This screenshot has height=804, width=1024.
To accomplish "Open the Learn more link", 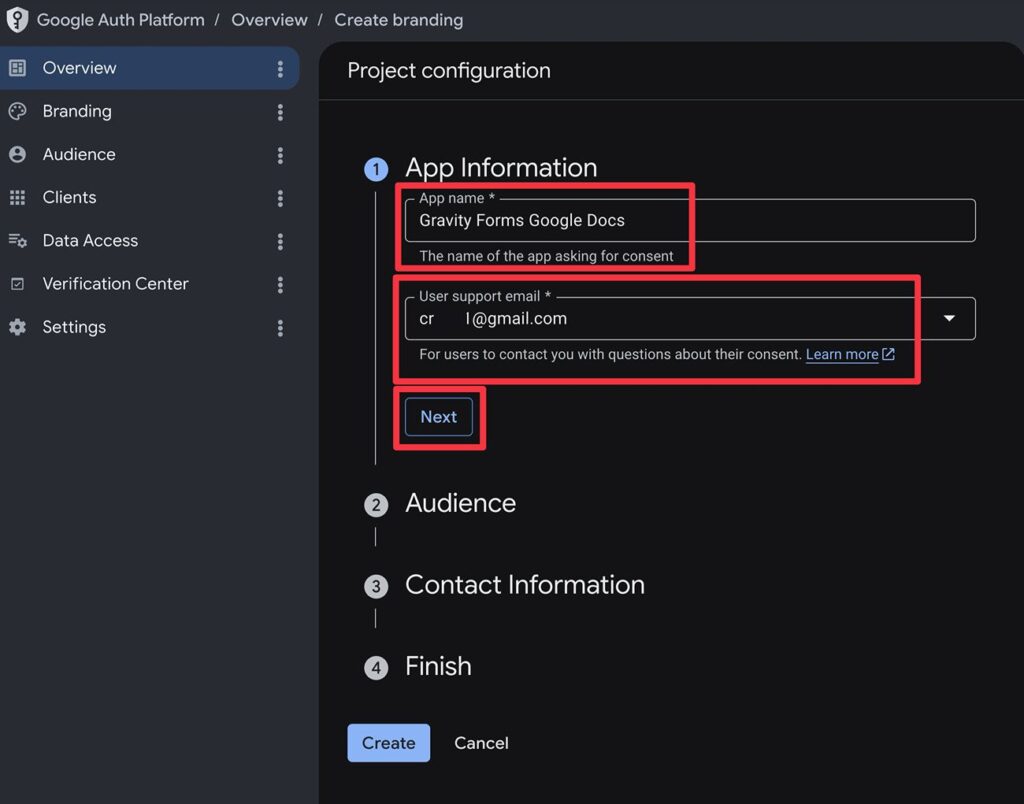I will pos(842,354).
